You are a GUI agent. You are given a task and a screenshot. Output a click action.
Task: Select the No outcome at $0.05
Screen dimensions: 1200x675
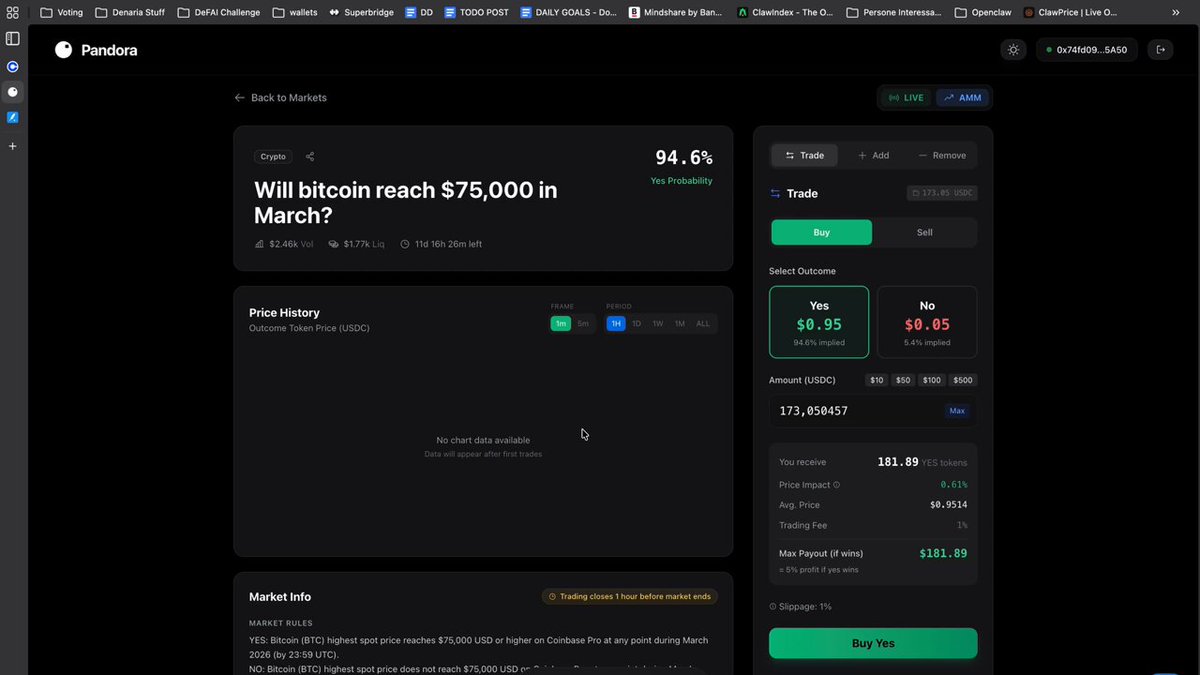tap(926, 321)
